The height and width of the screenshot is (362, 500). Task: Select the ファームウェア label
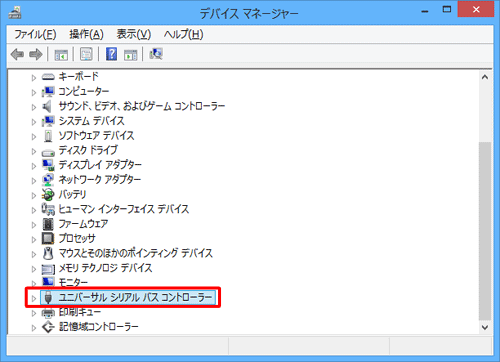(x=83, y=223)
